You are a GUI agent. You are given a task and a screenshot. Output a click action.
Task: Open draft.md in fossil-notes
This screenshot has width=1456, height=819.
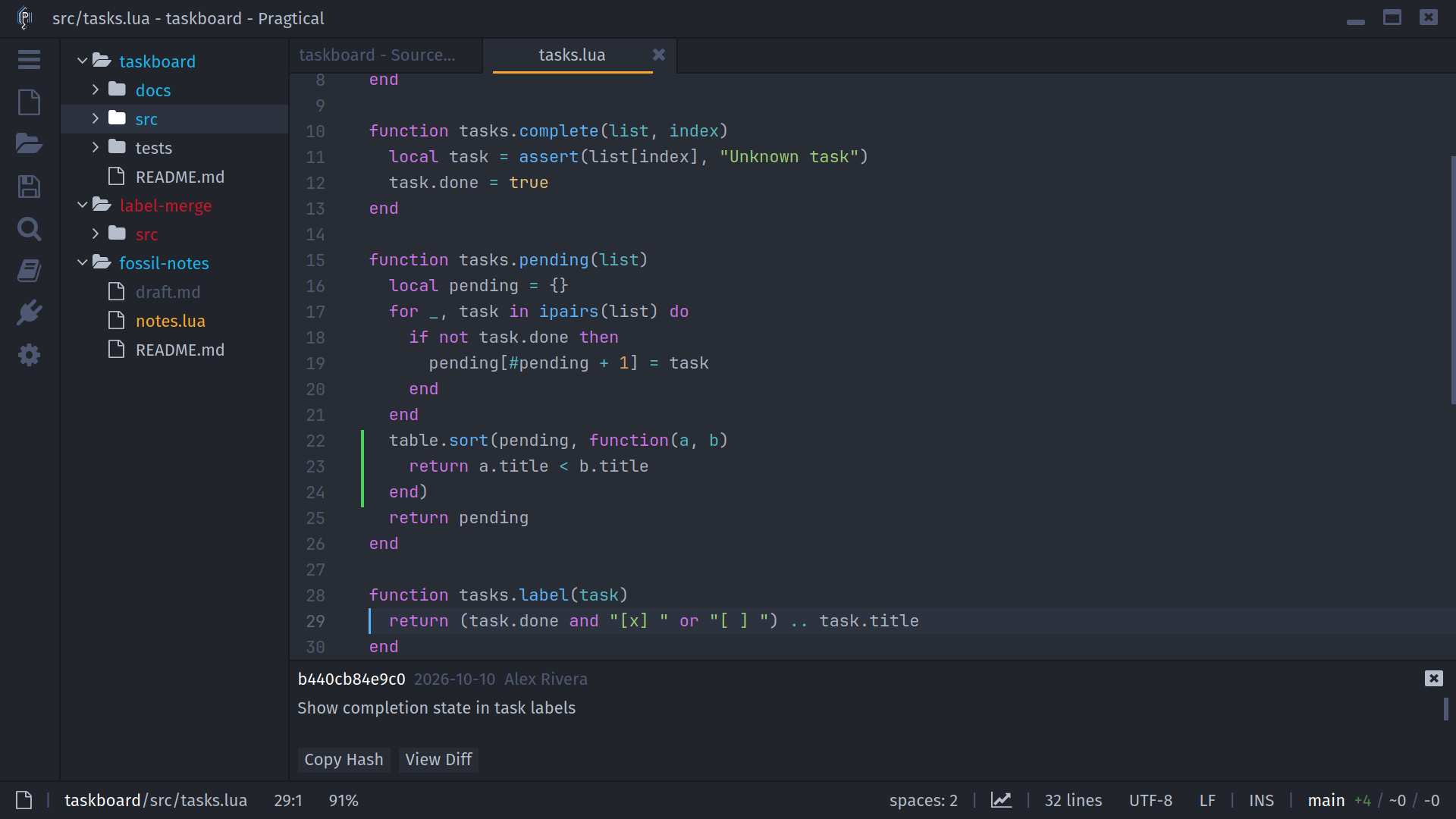(168, 292)
